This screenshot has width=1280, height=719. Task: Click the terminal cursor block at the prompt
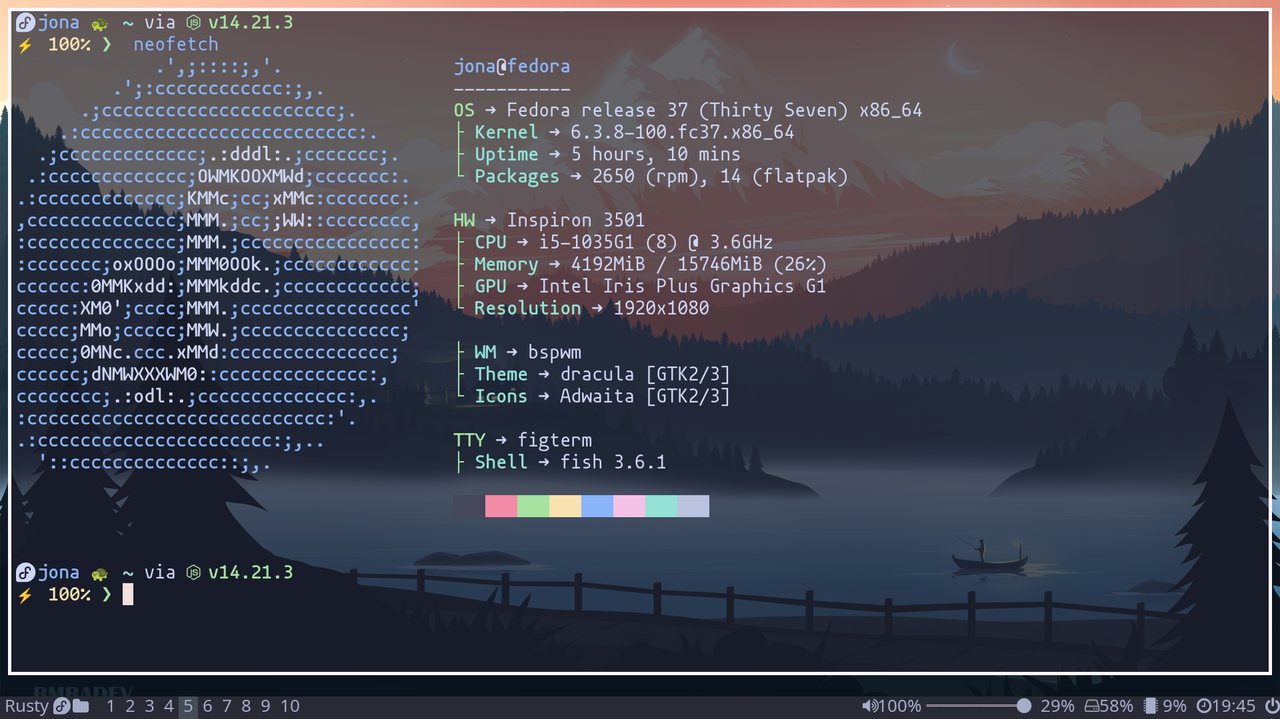128,595
